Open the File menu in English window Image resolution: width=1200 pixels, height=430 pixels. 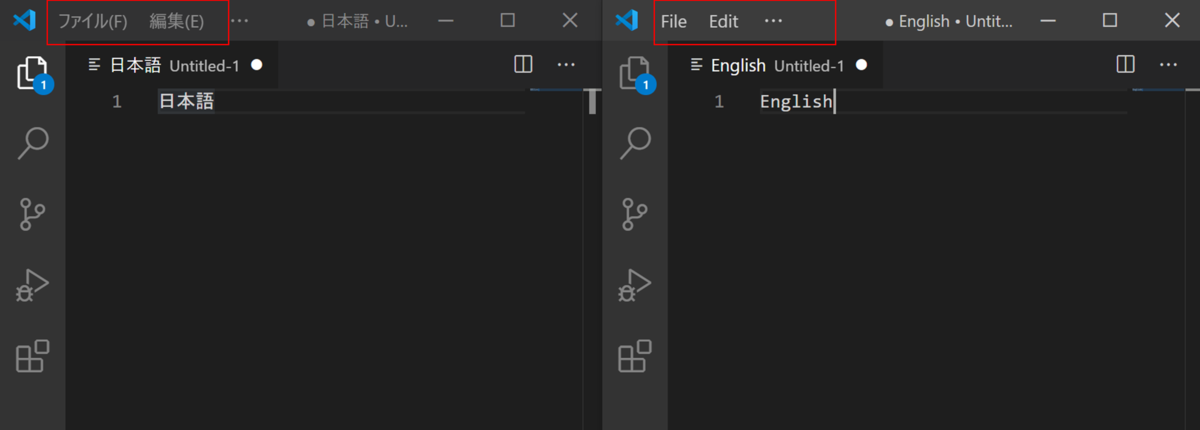point(674,21)
